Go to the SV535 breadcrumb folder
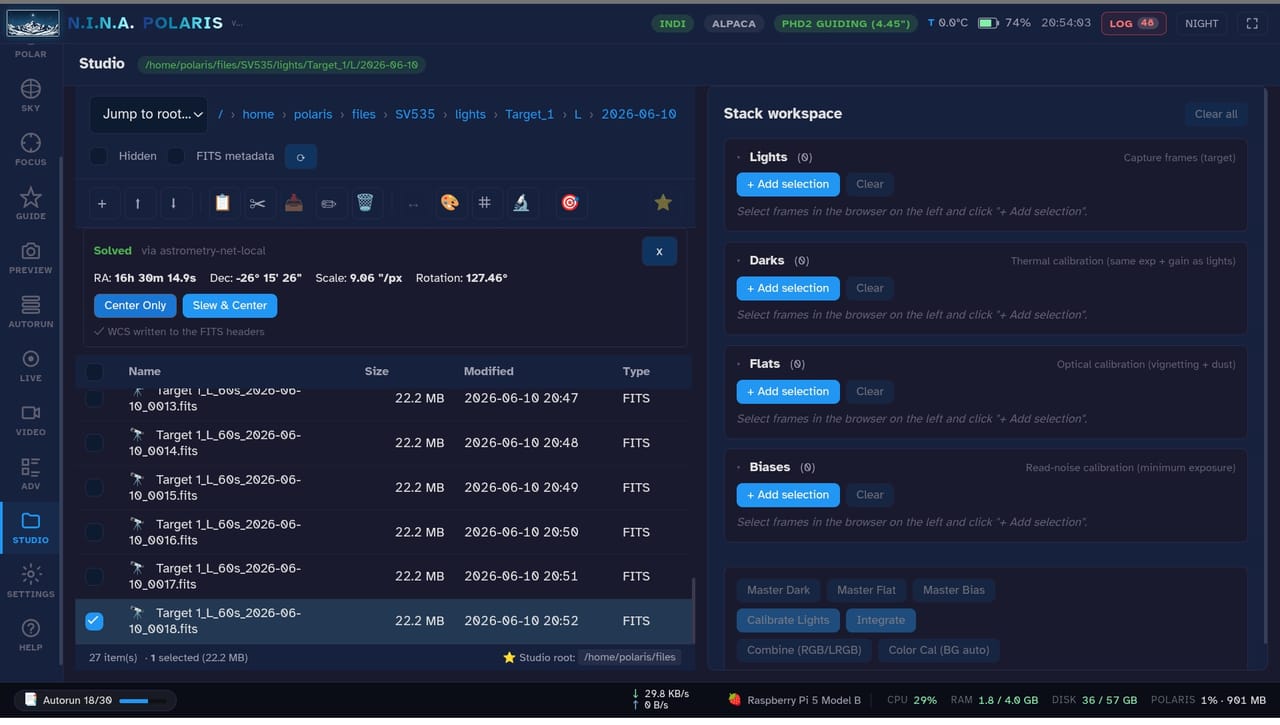The height and width of the screenshot is (725, 1280). 415,114
